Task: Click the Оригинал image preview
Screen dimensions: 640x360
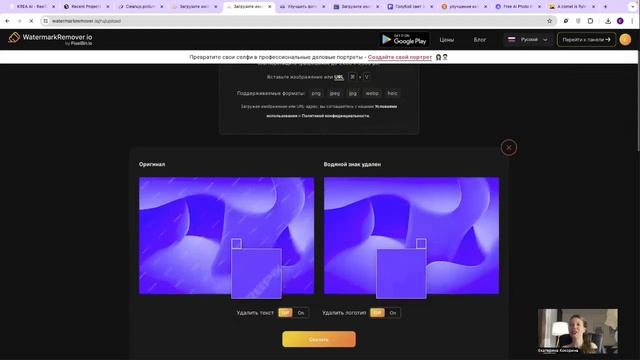Action: click(227, 236)
